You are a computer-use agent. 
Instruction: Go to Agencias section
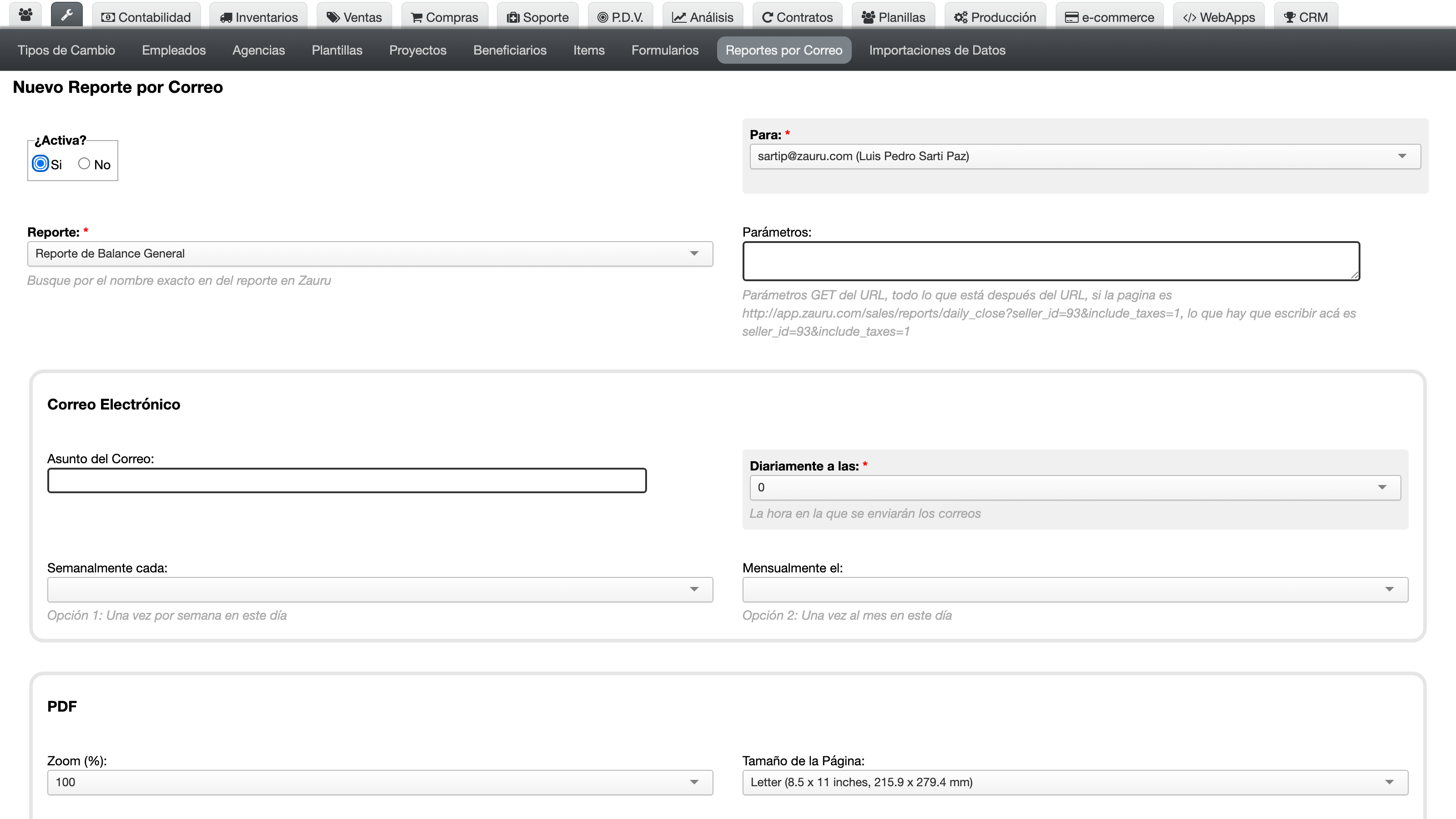click(x=258, y=51)
